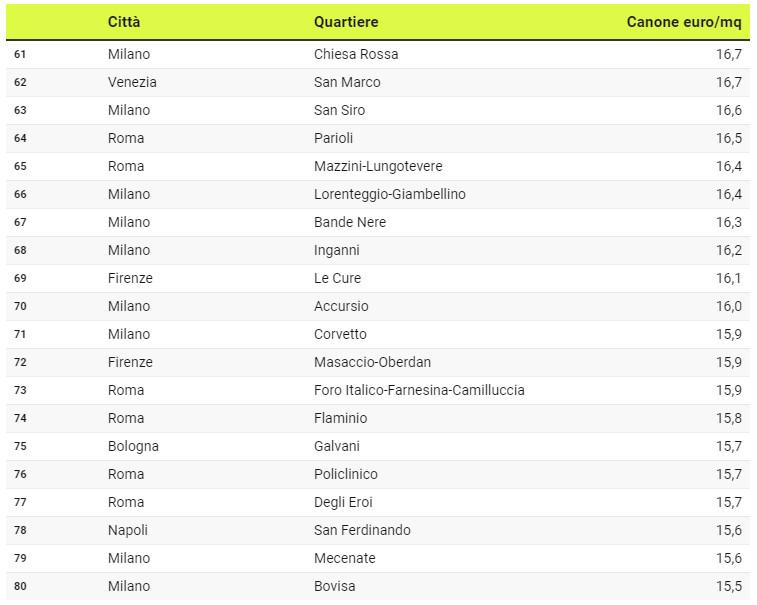Select Mazzini-Lungotevere quartiere

tap(378, 166)
